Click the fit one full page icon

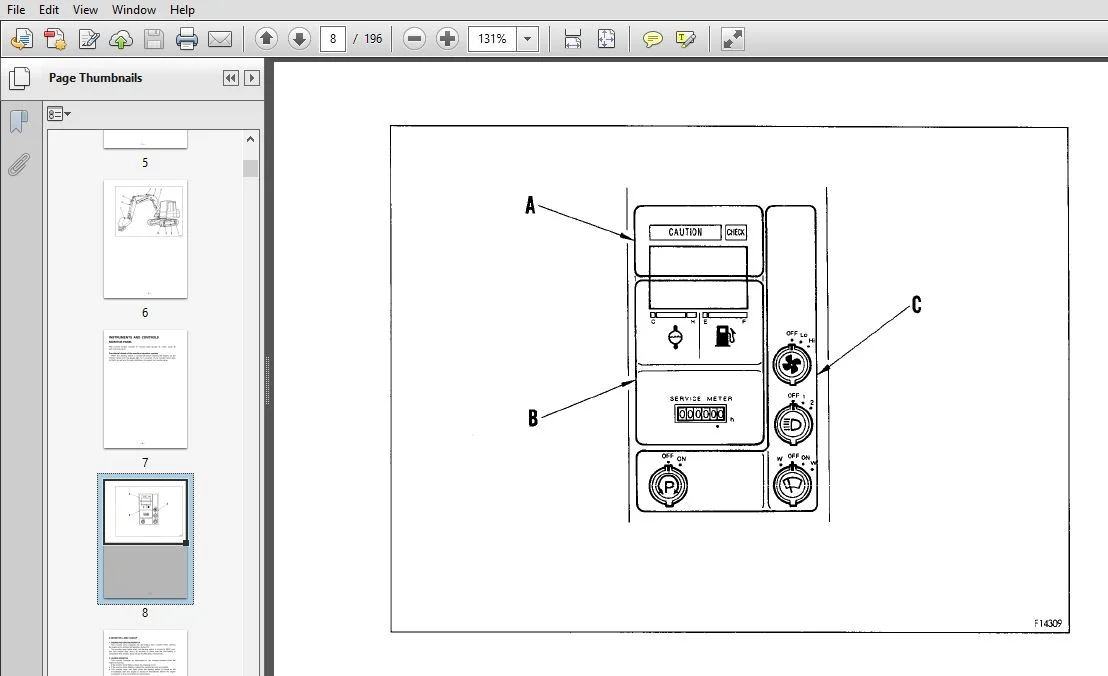tap(606, 39)
